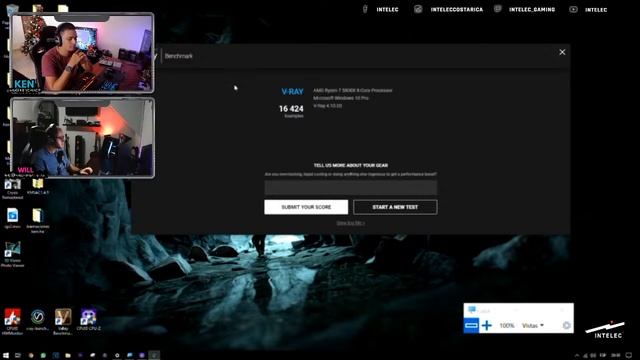Screen dimensions: 640x360
Task: Open the blue document file on desktop
Action: pos(12,218)
